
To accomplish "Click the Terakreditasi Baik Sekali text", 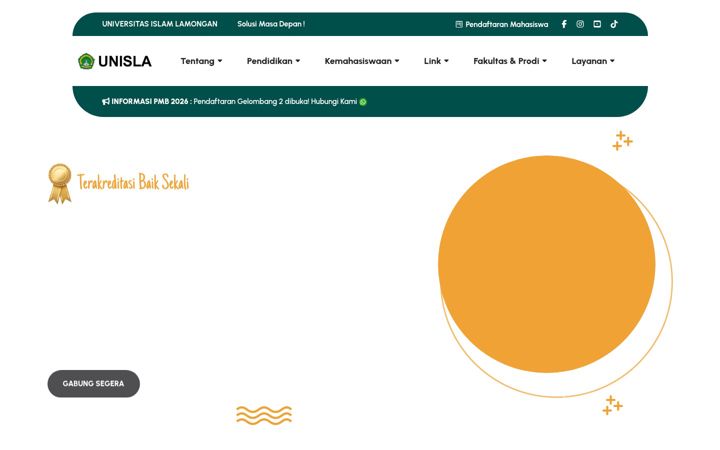I will 133,182.
